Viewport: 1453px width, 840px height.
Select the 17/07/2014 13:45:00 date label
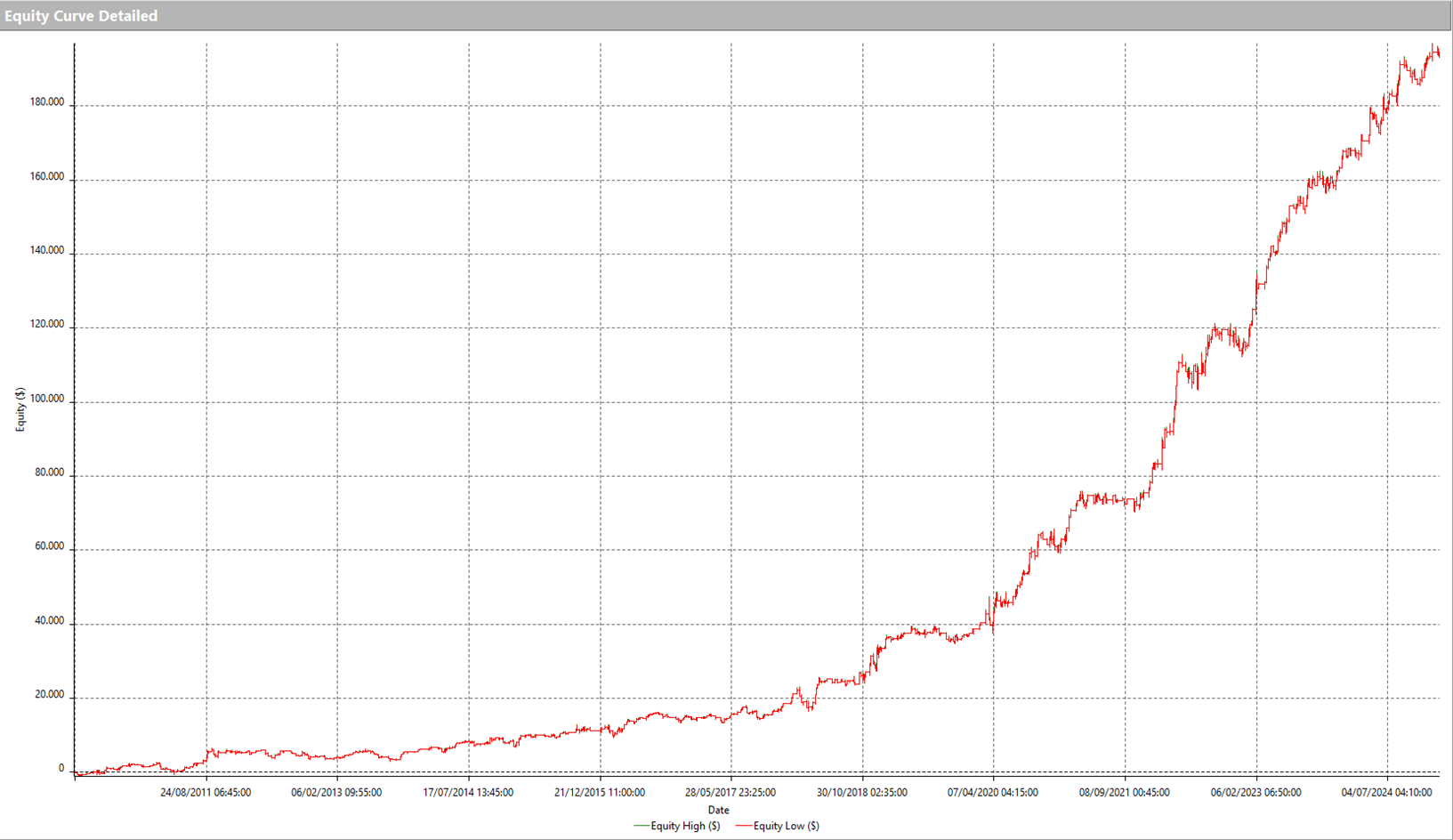(x=468, y=792)
